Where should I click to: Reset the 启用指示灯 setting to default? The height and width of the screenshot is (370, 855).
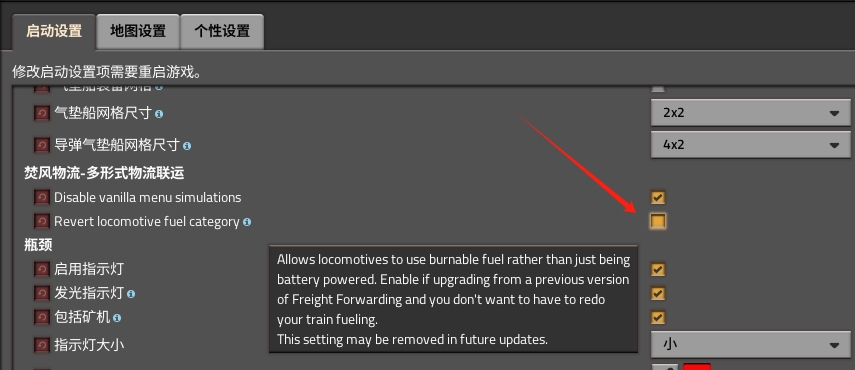(42, 269)
